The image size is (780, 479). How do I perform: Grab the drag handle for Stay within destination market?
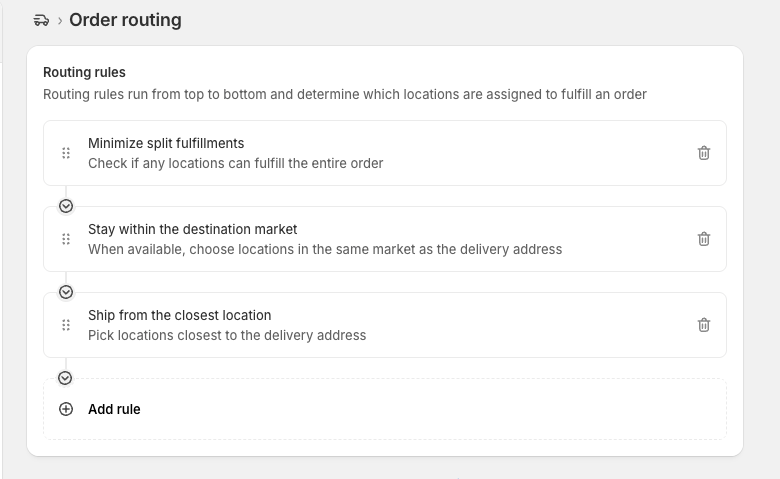coord(66,239)
